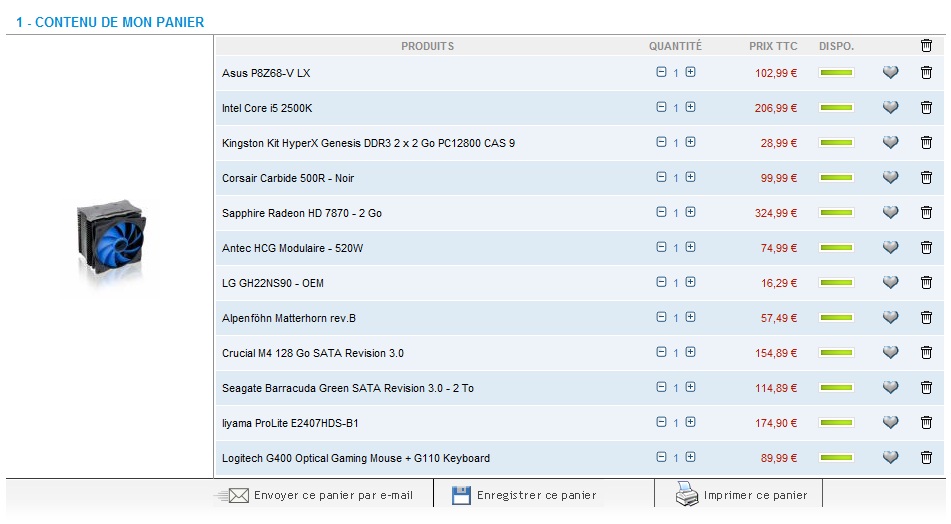The image size is (951, 524).
Task: Empty whole cart via header trash icon
Action: pos(926,45)
